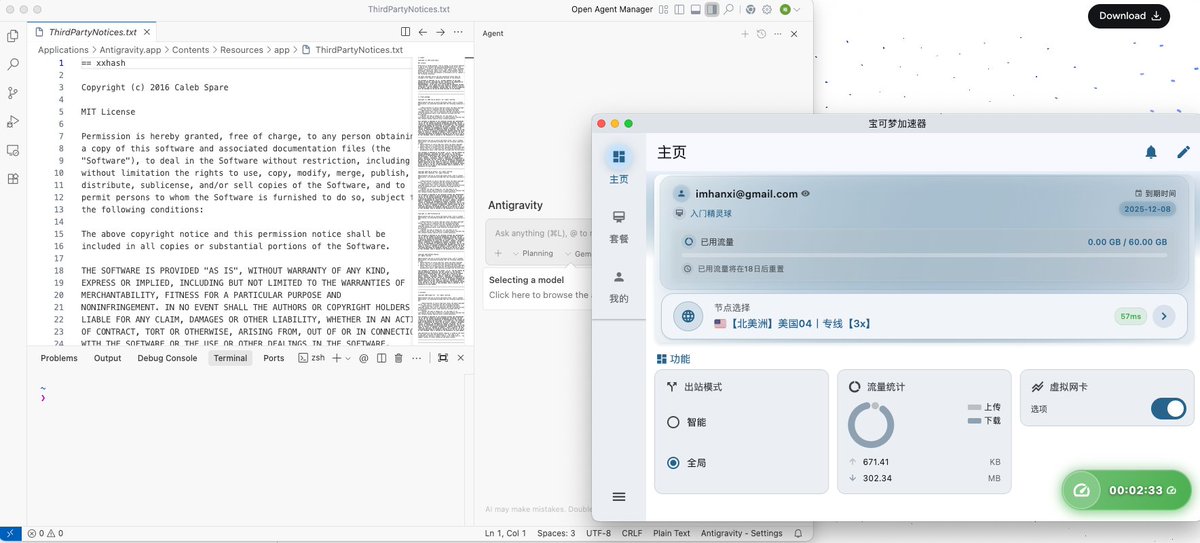Select 智能 smart outbound mode radio

point(674,422)
